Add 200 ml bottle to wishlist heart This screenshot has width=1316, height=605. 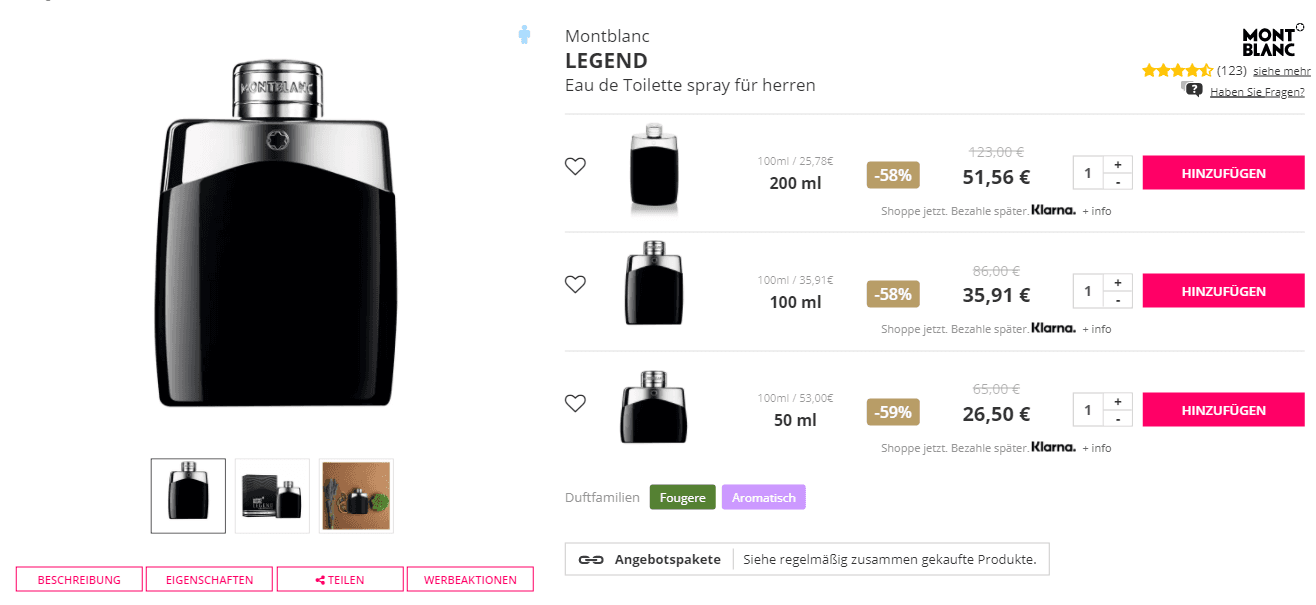point(575,166)
